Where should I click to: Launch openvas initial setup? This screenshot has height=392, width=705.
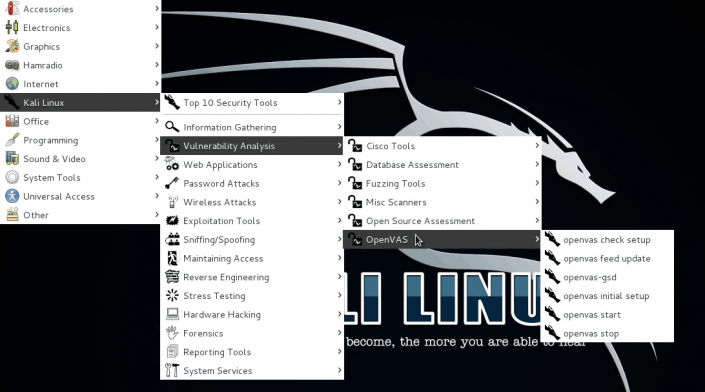[x=607, y=296]
